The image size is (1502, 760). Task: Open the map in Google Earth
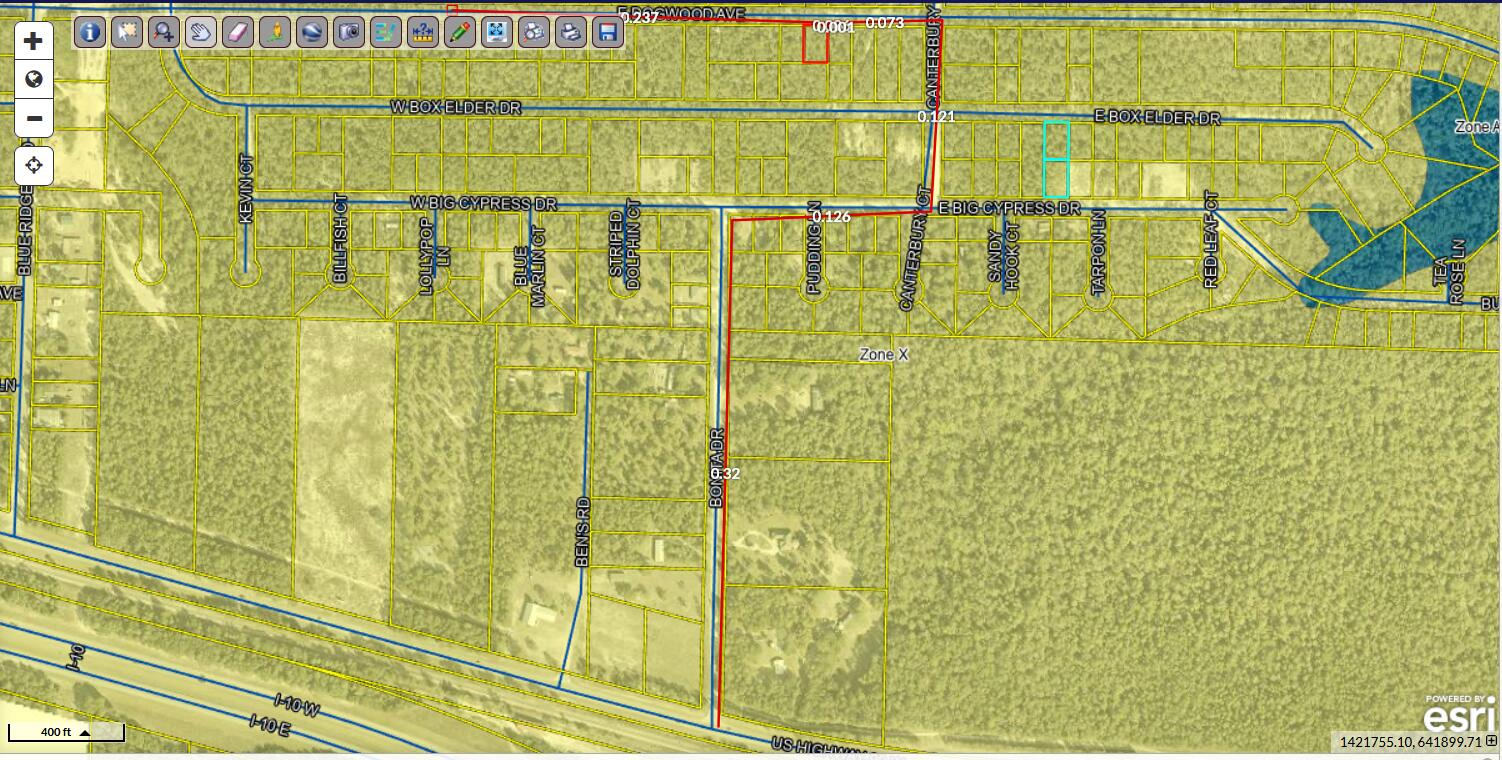click(310, 33)
